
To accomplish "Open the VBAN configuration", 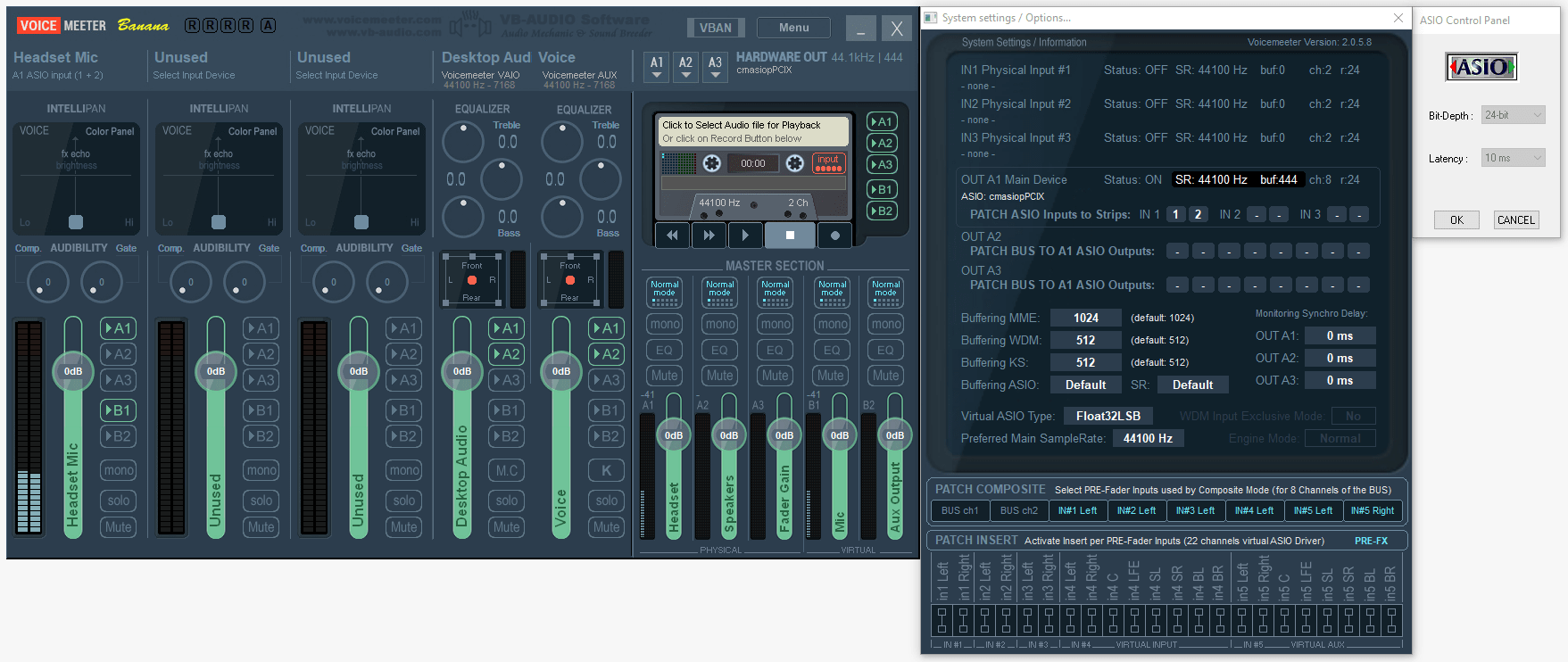I will 716,28.
